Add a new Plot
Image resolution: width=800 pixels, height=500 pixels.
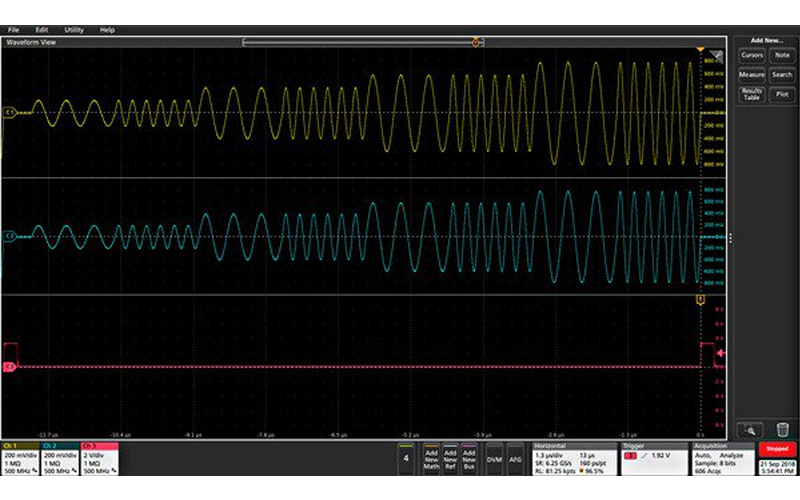click(782, 94)
